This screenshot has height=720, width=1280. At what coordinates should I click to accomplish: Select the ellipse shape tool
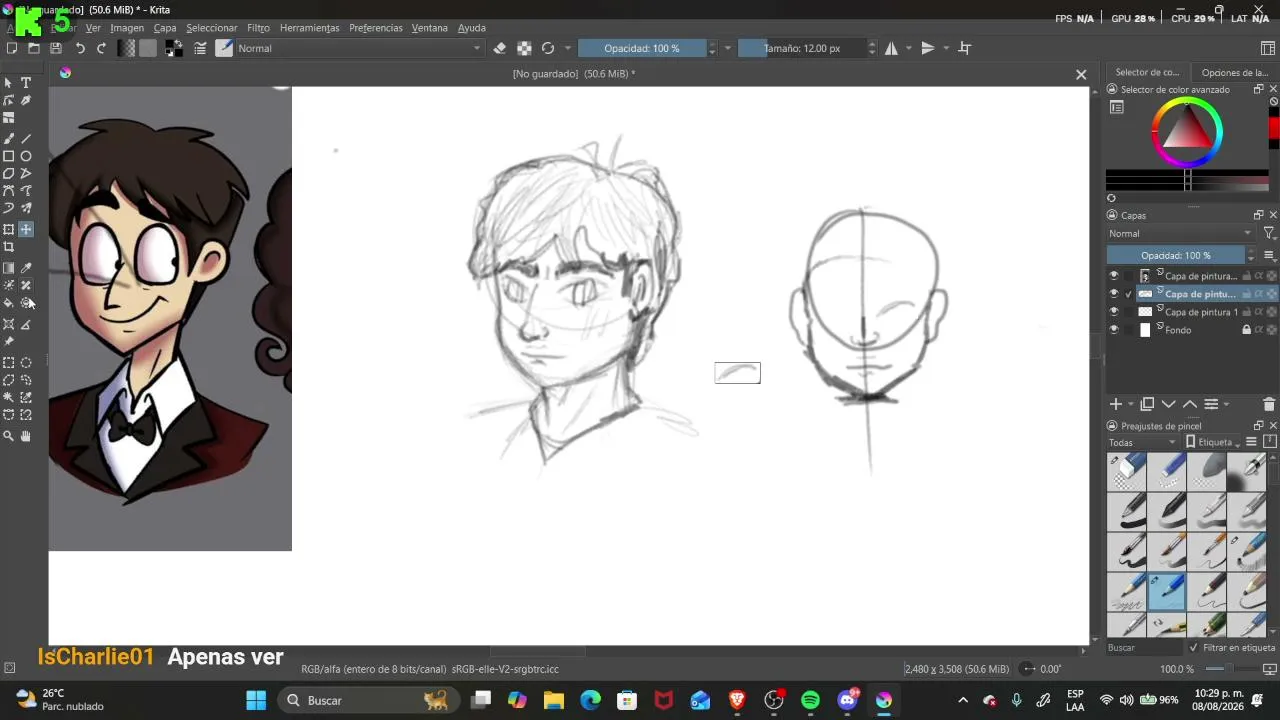[x=26, y=156]
